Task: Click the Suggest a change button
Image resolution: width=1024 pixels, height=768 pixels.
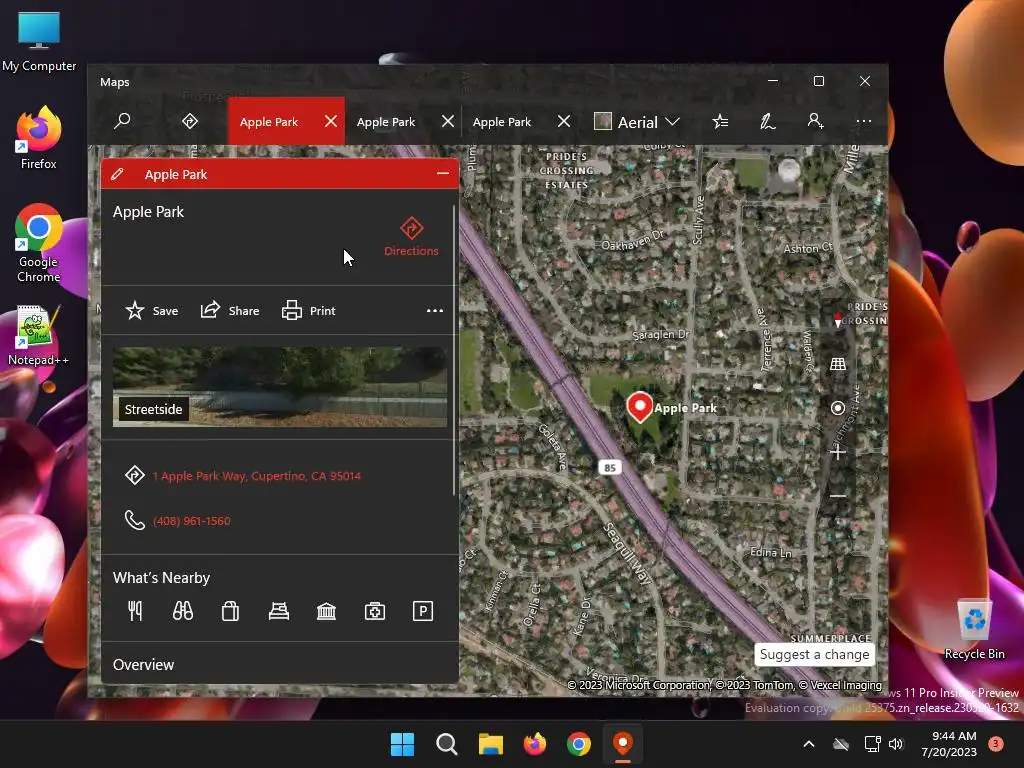Action: pyautogui.click(x=814, y=654)
